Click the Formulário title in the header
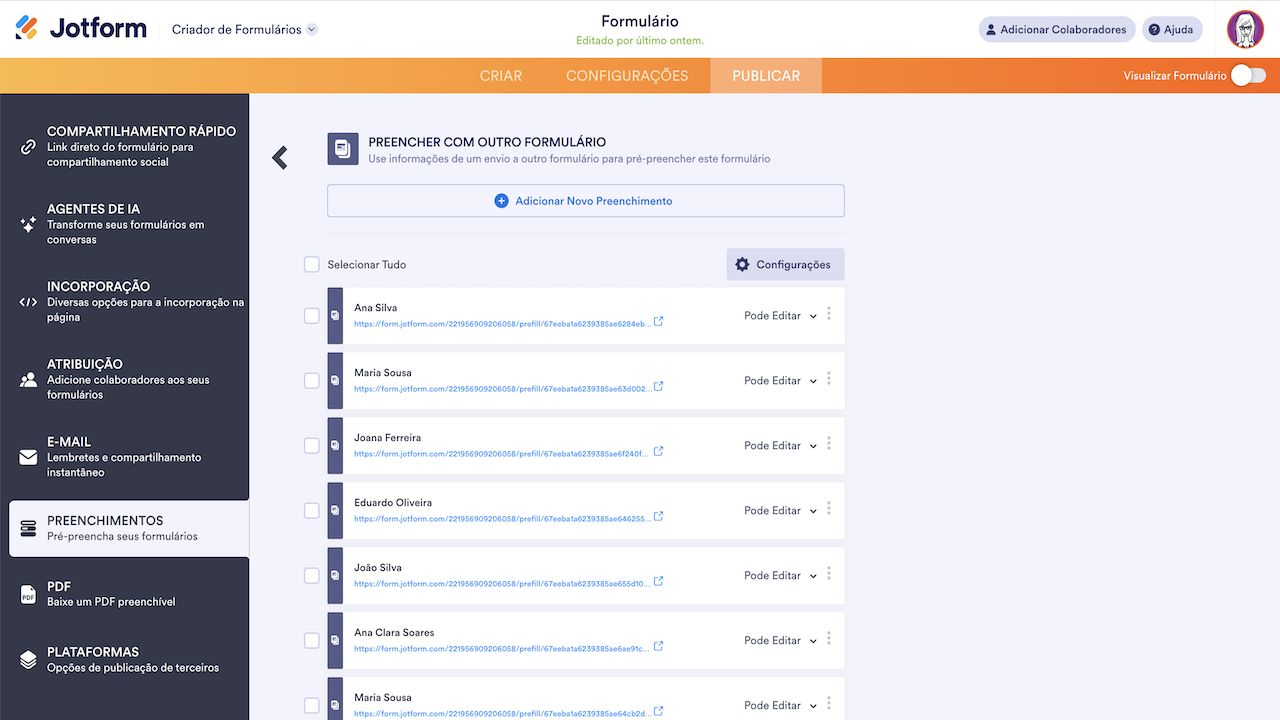 point(640,21)
